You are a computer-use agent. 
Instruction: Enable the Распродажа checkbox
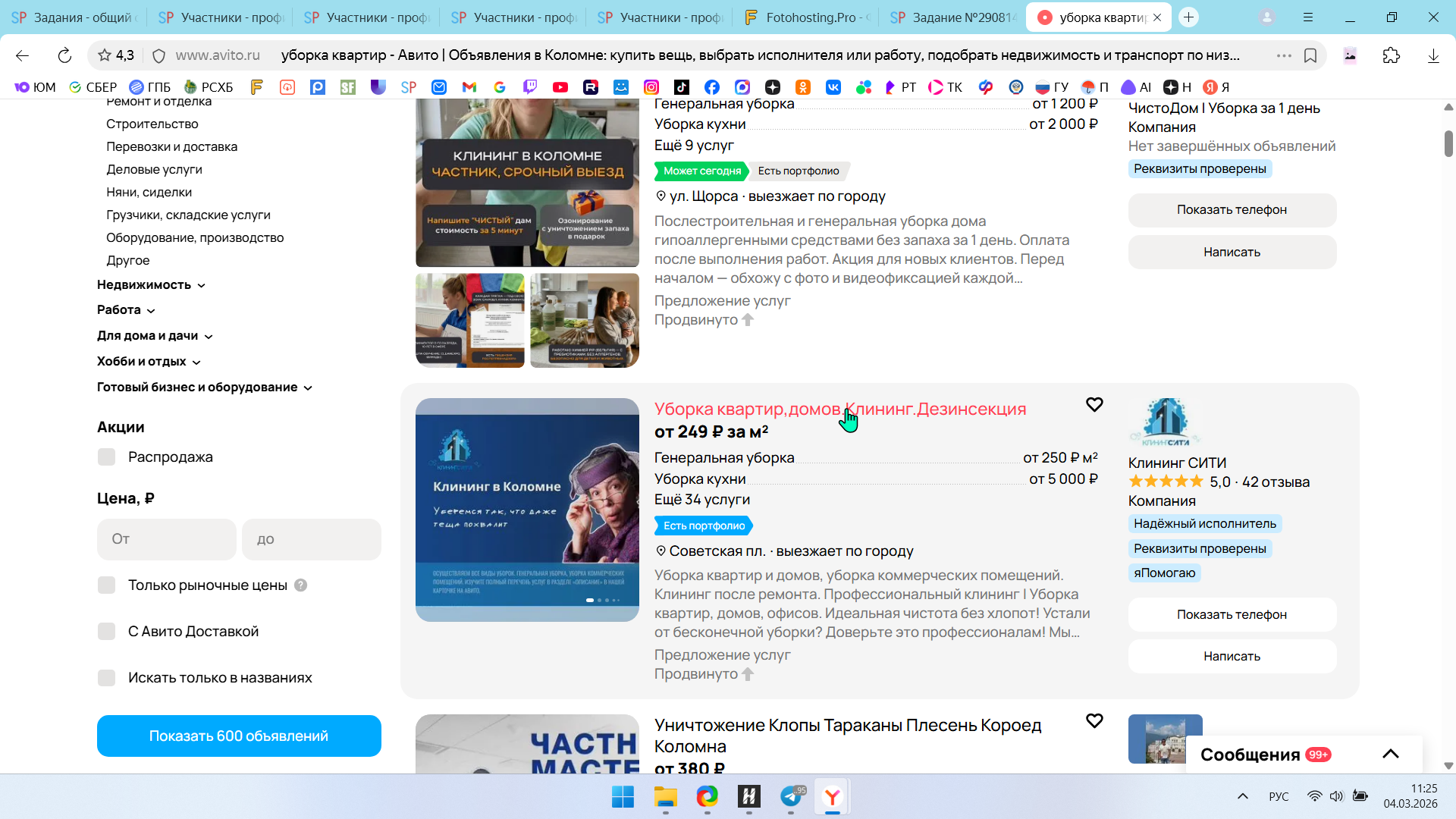tap(107, 457)
